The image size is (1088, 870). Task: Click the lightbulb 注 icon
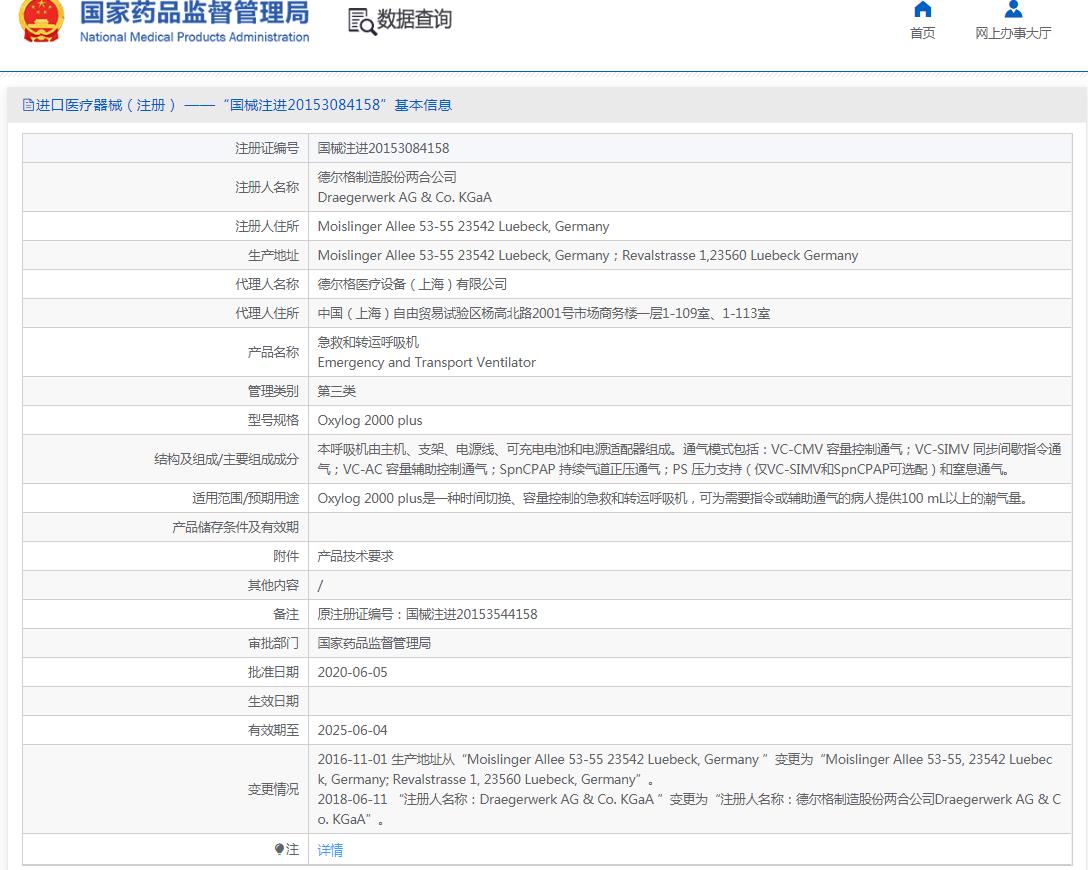(279, 849)
